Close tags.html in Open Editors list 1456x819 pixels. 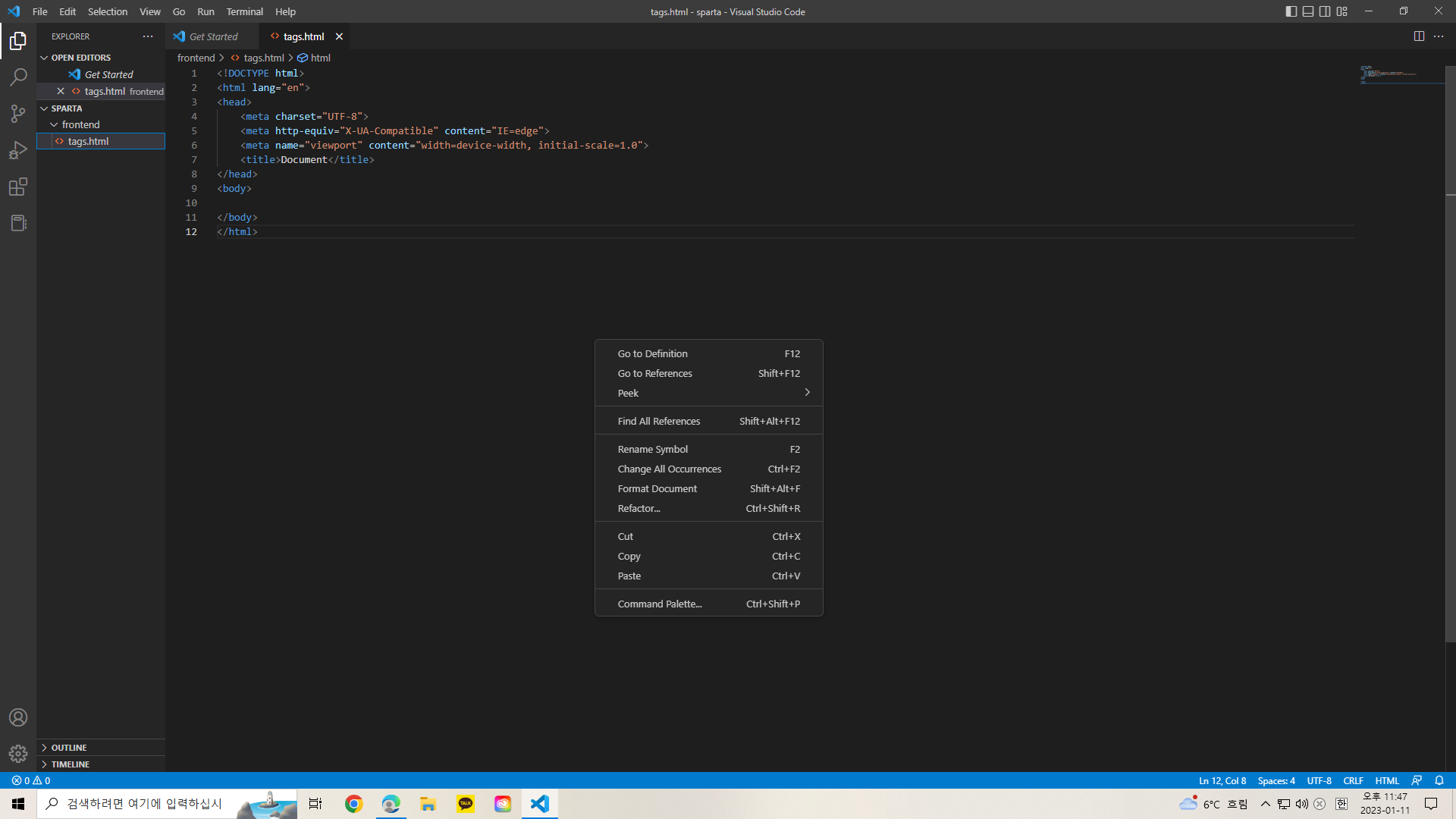pyautogui.click(x=61, y=91)
